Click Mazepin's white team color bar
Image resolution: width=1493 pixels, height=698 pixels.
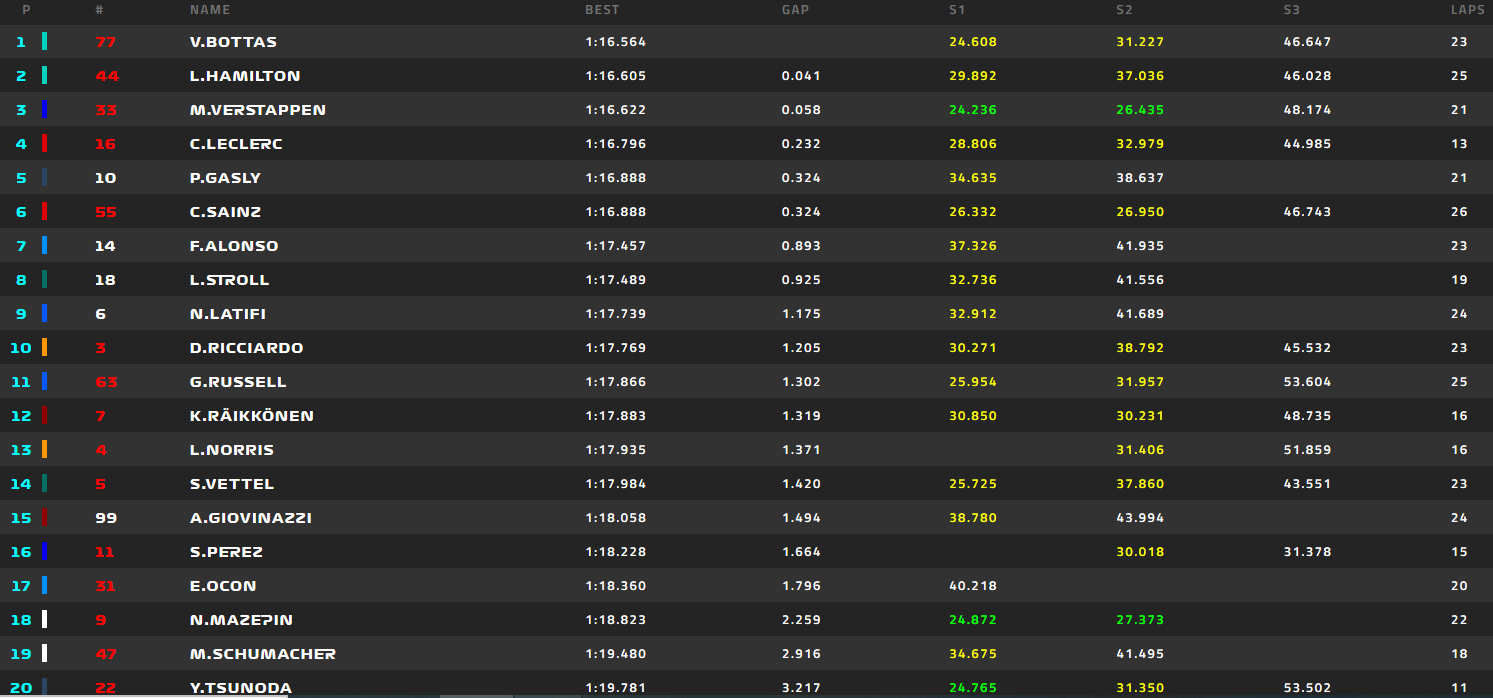click(44, 620)
